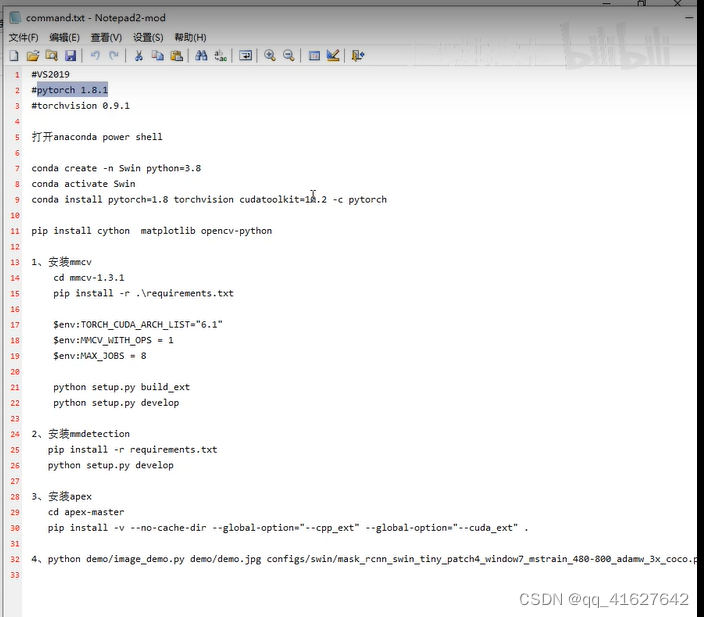Click 'python setup.py develop' on line 26
Image resolution: width=704 pixels, height=617 pixels.
[x=110, y=465]
